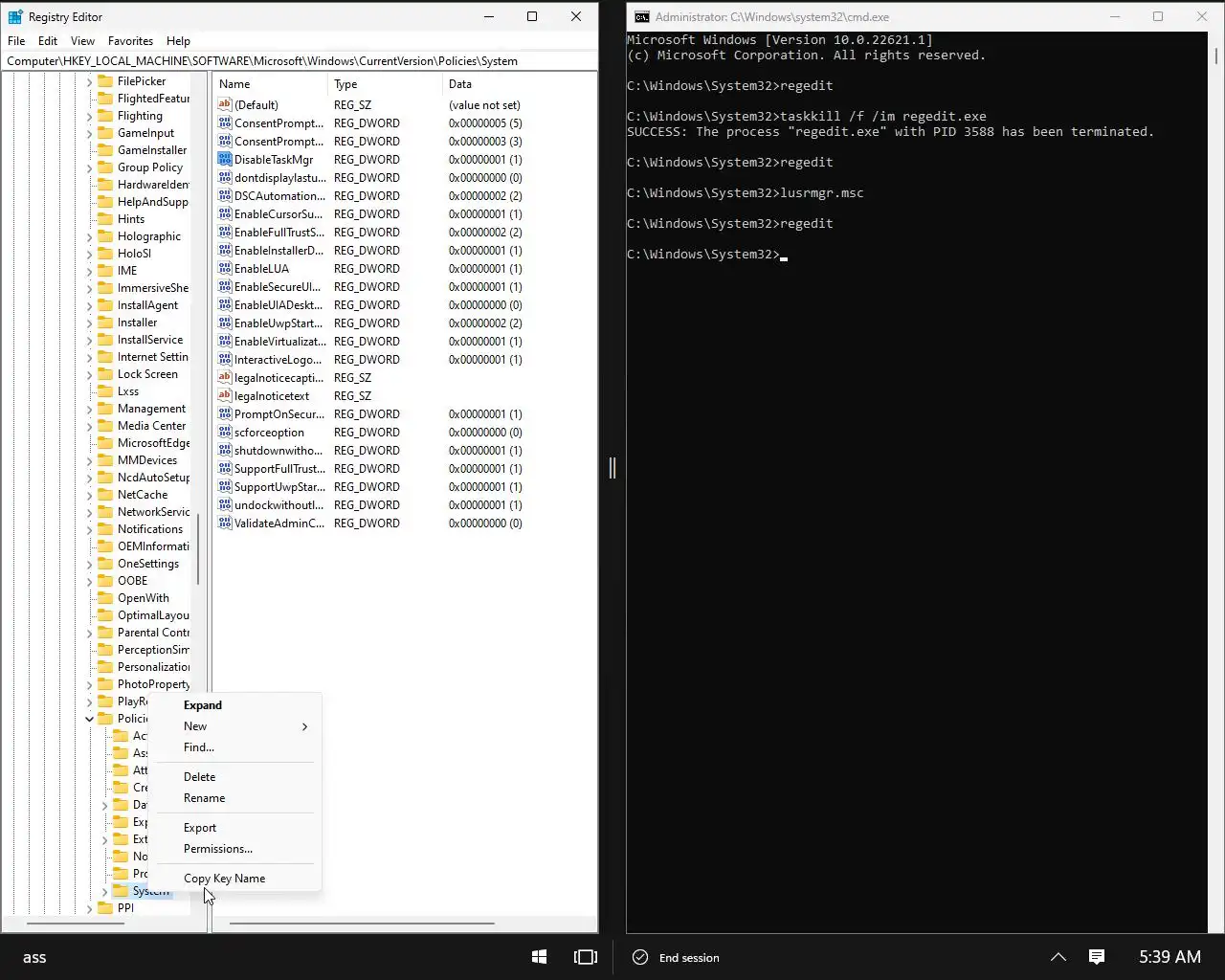
Task: Click the (Default) string value icon
Action: click(x=225, y=104)
